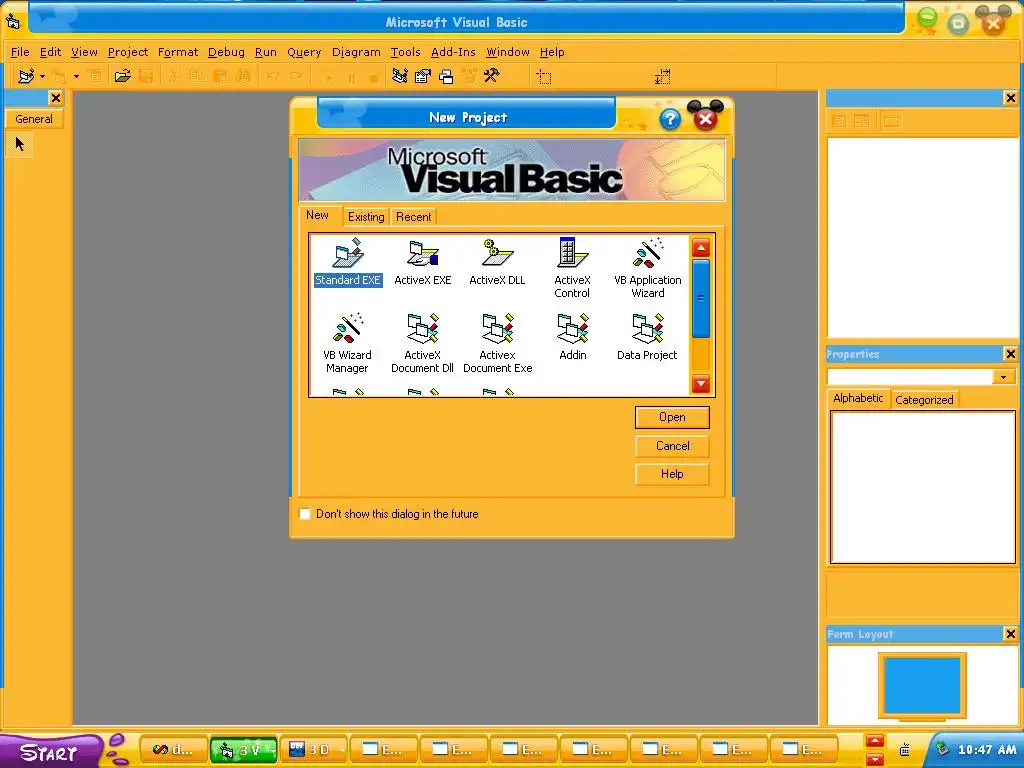
Task: Pick the ActiveX Control project type
Action: (x=572, y=268)
